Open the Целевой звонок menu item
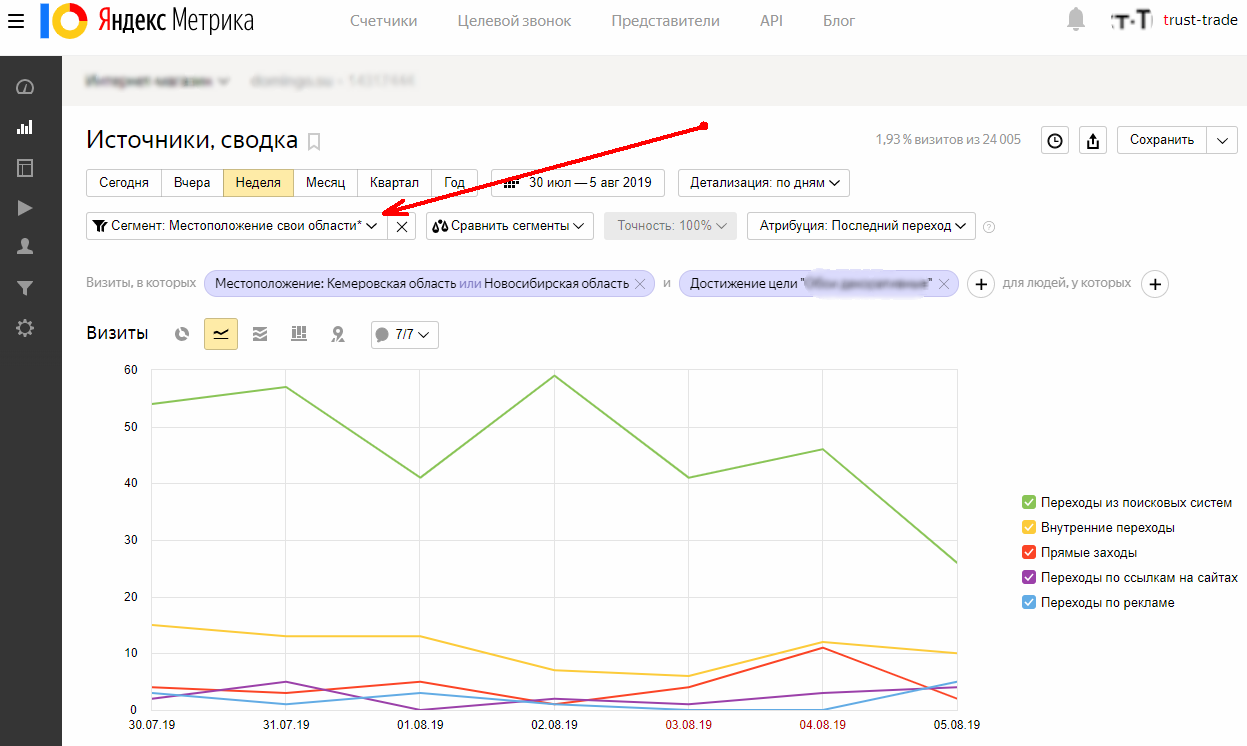The height and width of the screenshot is (746, 1247). click(x=515, y=20)
